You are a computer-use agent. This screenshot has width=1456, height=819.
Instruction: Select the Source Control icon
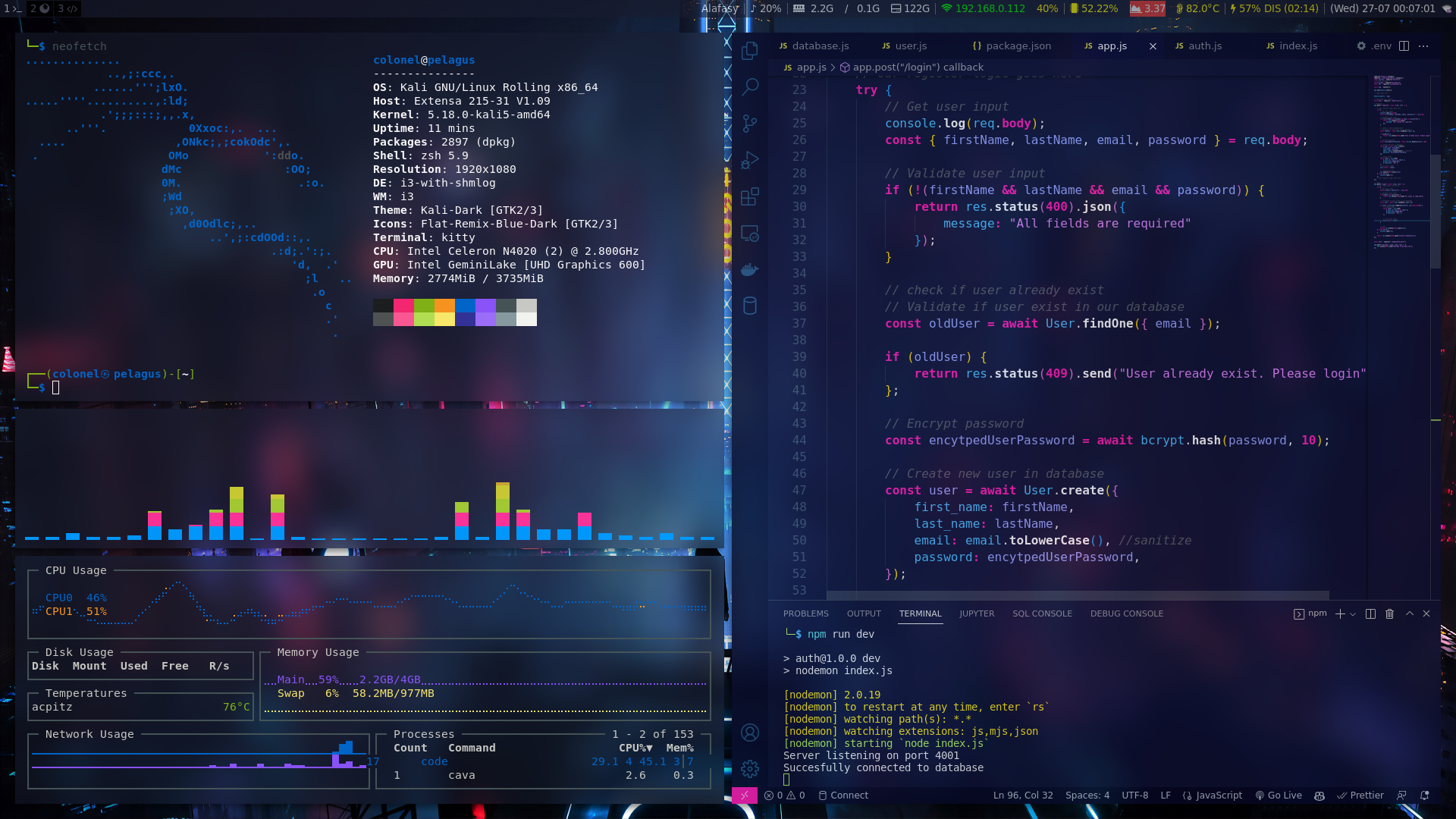[x=750, y=122]
